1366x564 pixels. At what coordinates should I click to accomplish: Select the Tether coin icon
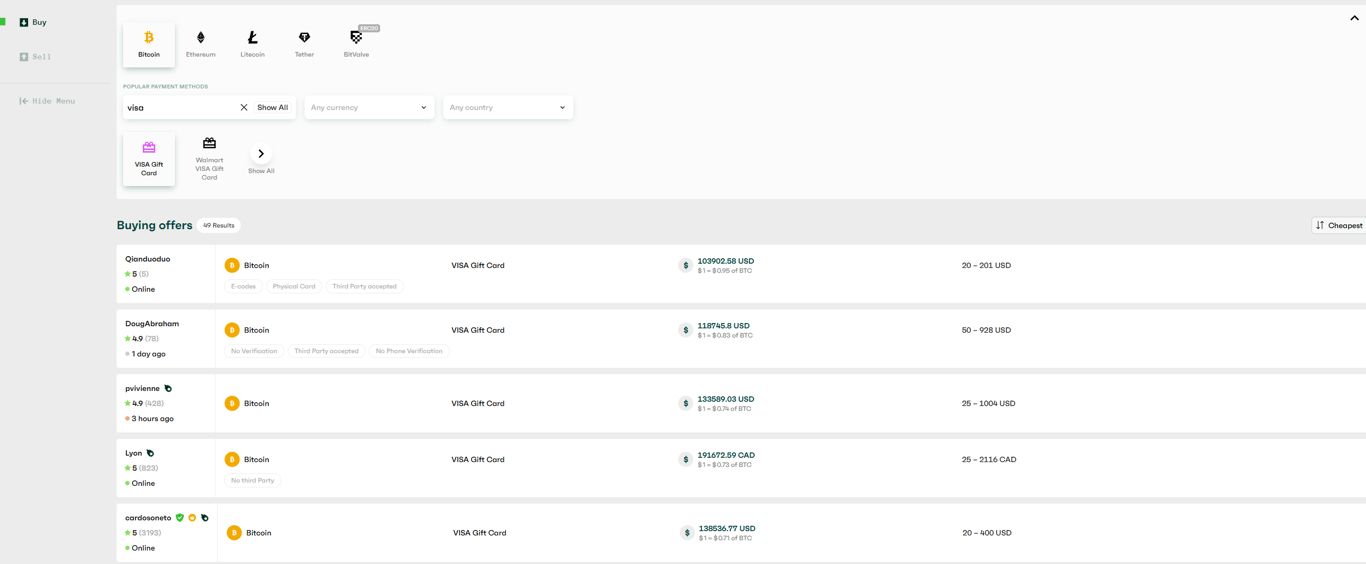(x=304, y=38)
